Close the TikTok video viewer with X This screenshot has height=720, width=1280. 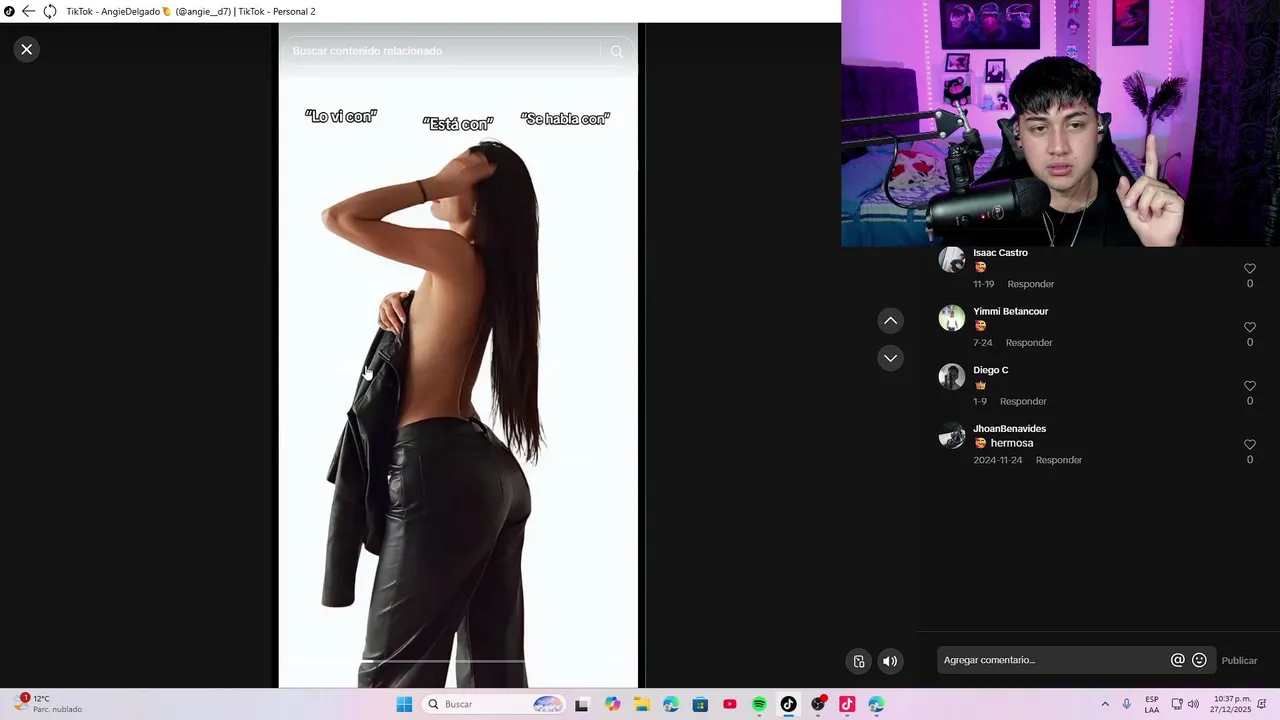pos(27,49)
